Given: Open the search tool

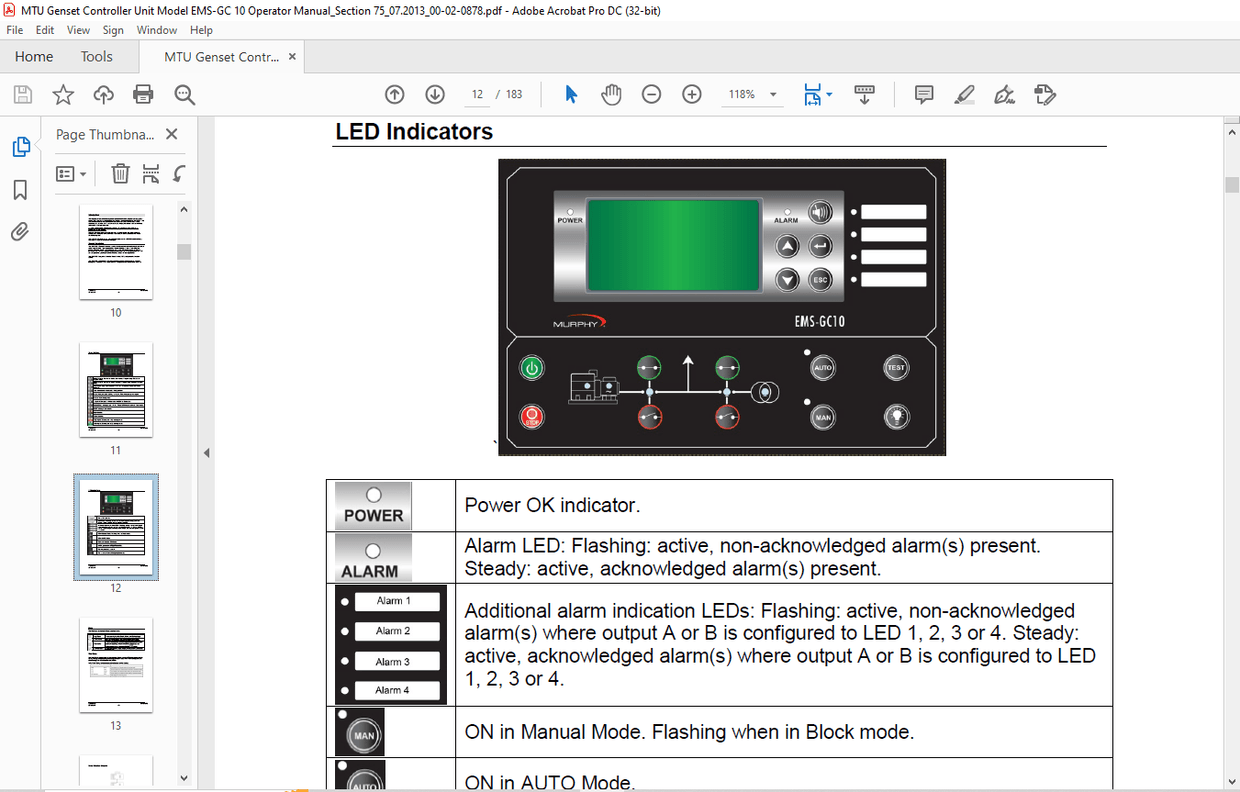Looking at the screenshot, I should 184,94.
